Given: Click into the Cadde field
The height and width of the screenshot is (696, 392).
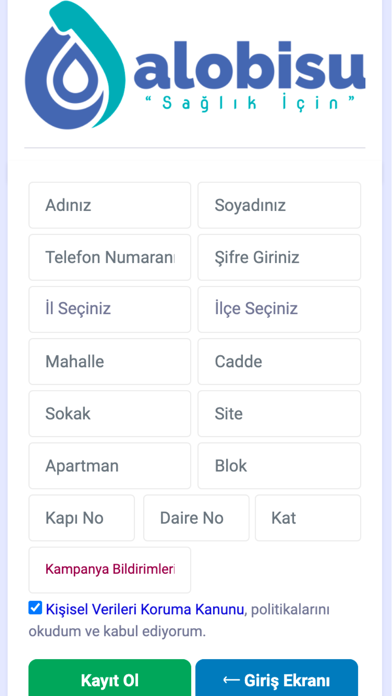Looking at the screenshot, I should tap(279, 361).
